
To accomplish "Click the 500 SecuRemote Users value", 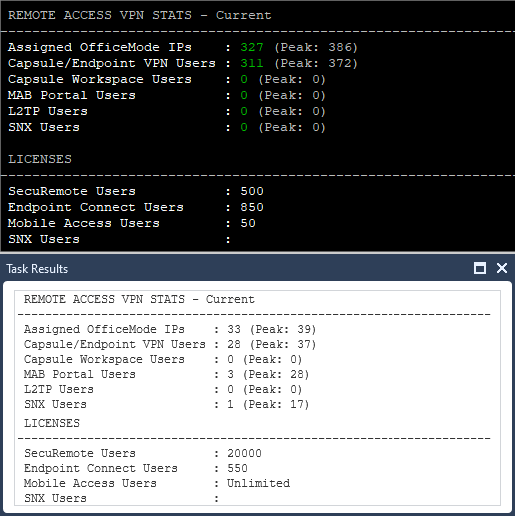I will [252, 191].
